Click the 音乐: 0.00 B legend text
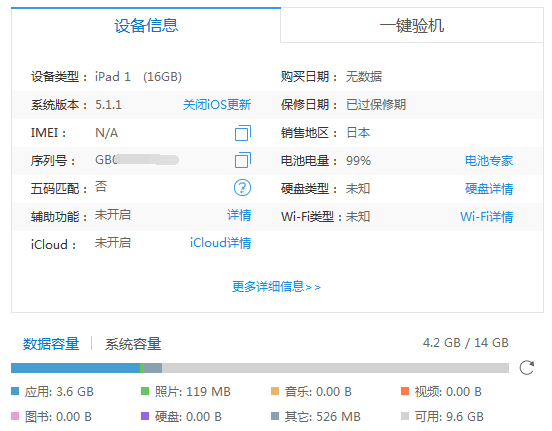The width and height of the screenshot is (552, 431). (318, 392)
